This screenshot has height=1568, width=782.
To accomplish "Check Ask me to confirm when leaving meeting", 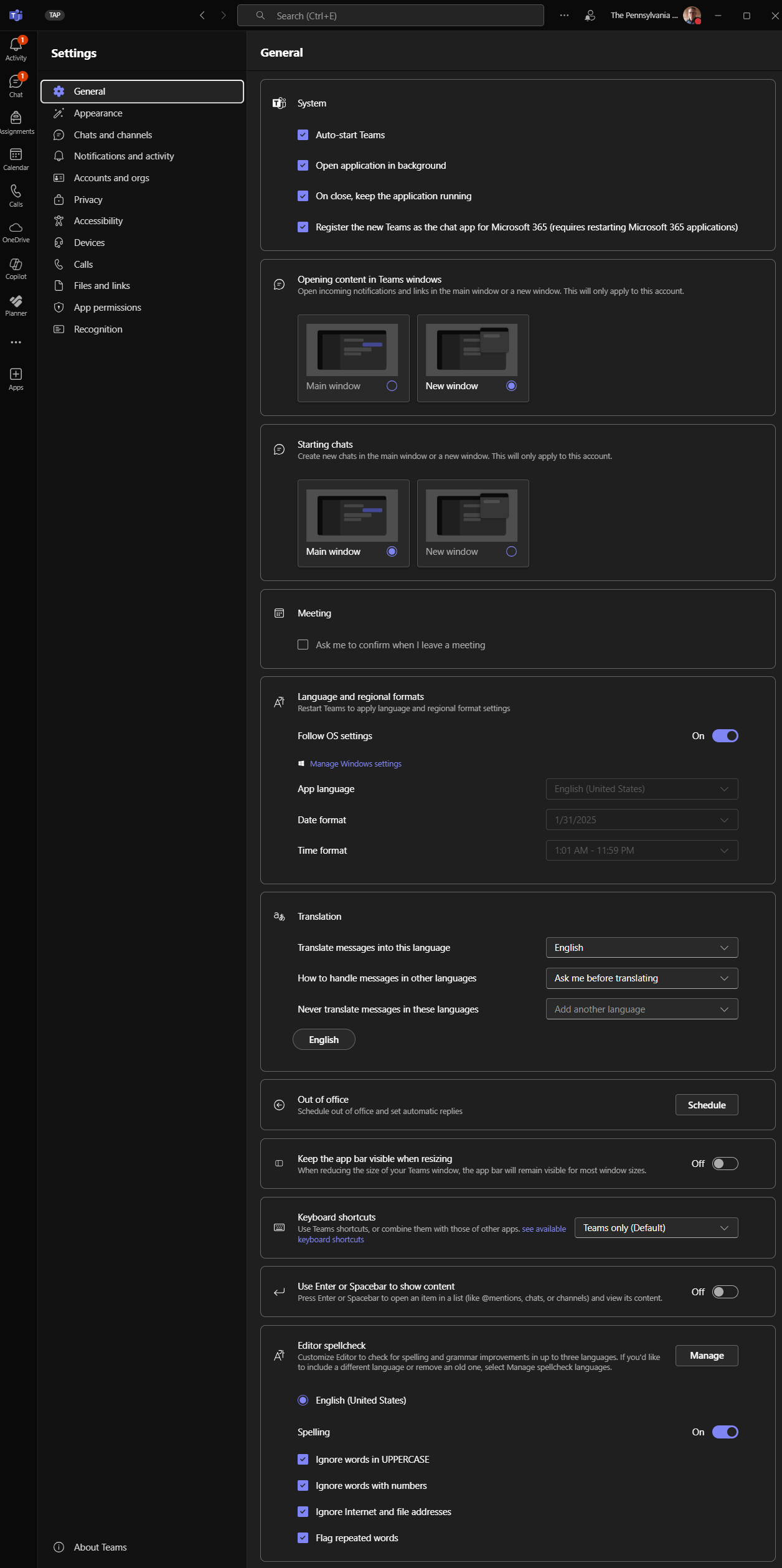I will [x=303, y=645].
